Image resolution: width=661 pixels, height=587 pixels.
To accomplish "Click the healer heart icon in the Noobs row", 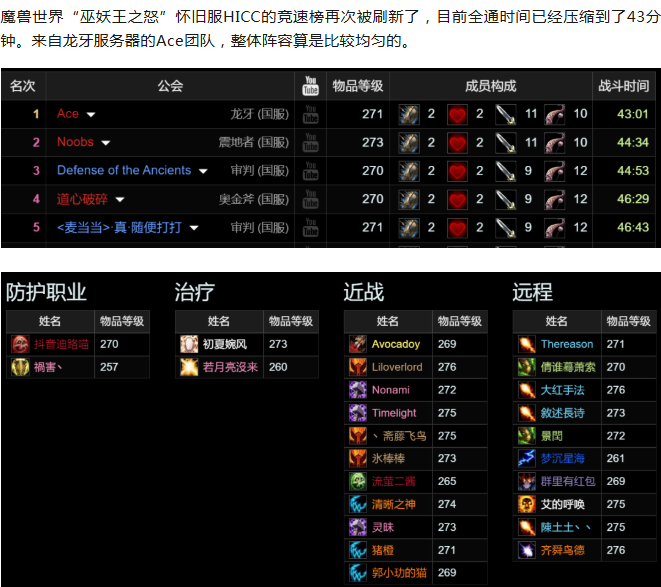I will [457, 142].
